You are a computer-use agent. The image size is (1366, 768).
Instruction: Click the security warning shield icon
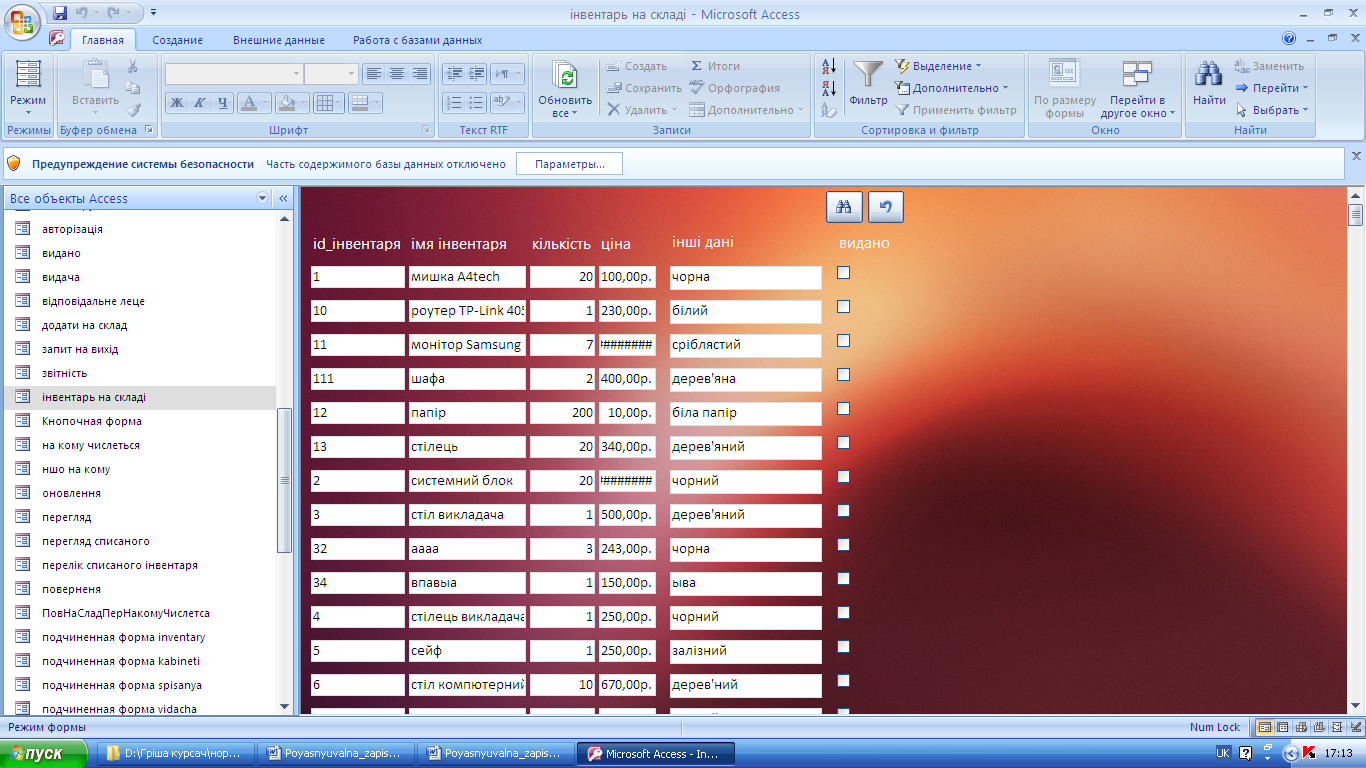click(14, 163)
